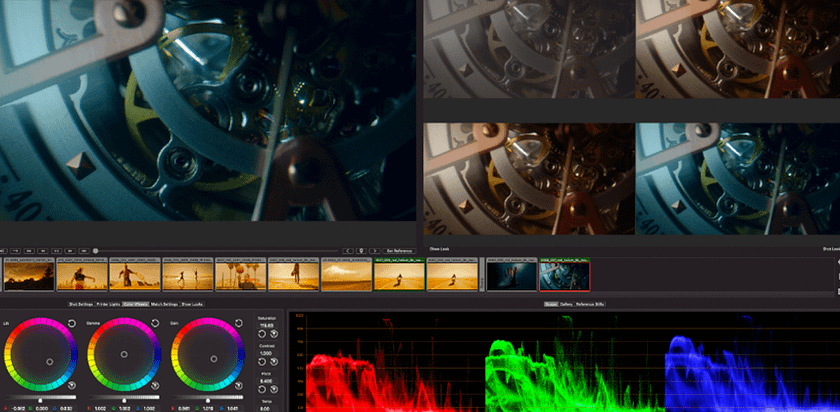This screenshot has width=840, height=412.
Task: Click the Show Look label
Action: (x=439, y=249)
